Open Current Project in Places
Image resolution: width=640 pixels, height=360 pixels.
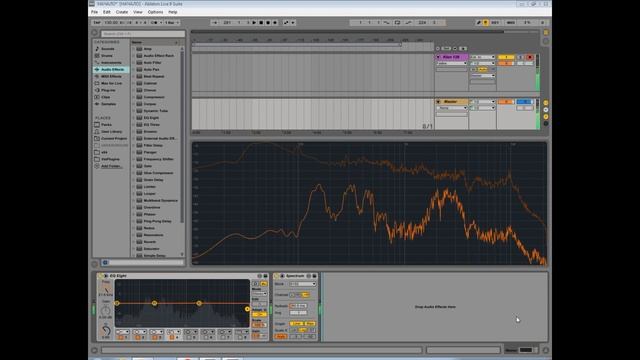(113, 138)
